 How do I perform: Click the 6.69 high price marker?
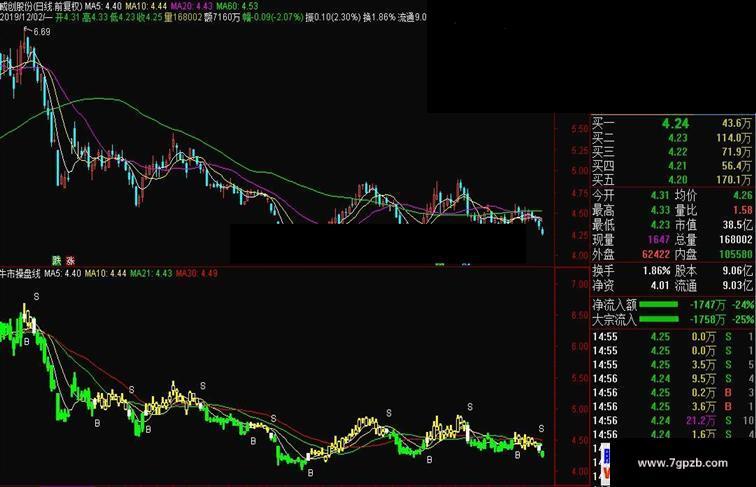tap(42, 32)
